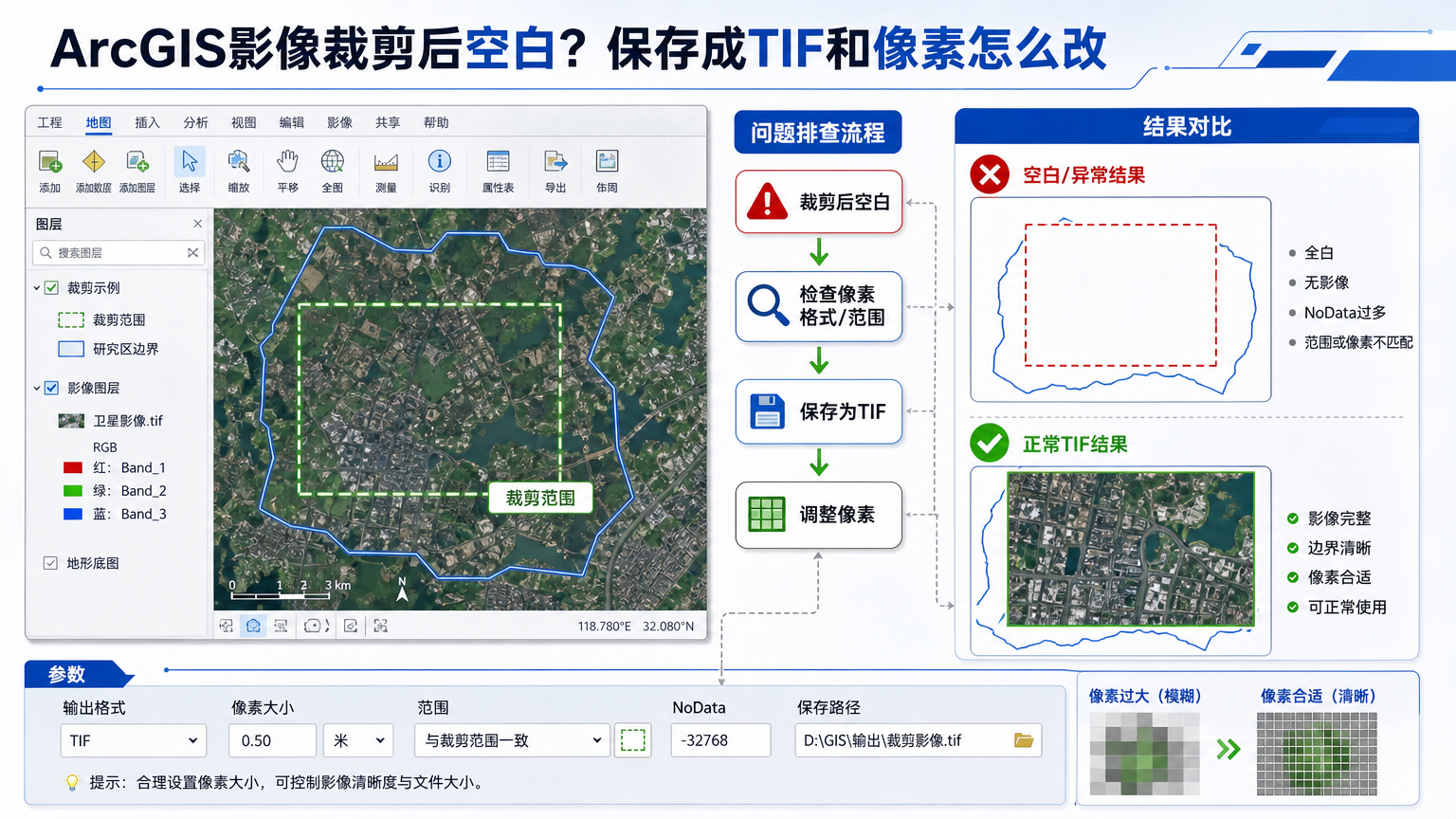This screenshot has height=819, width=1456.
Task: Click the 添加图层 toolbar icon
Action: pos(137,161)
